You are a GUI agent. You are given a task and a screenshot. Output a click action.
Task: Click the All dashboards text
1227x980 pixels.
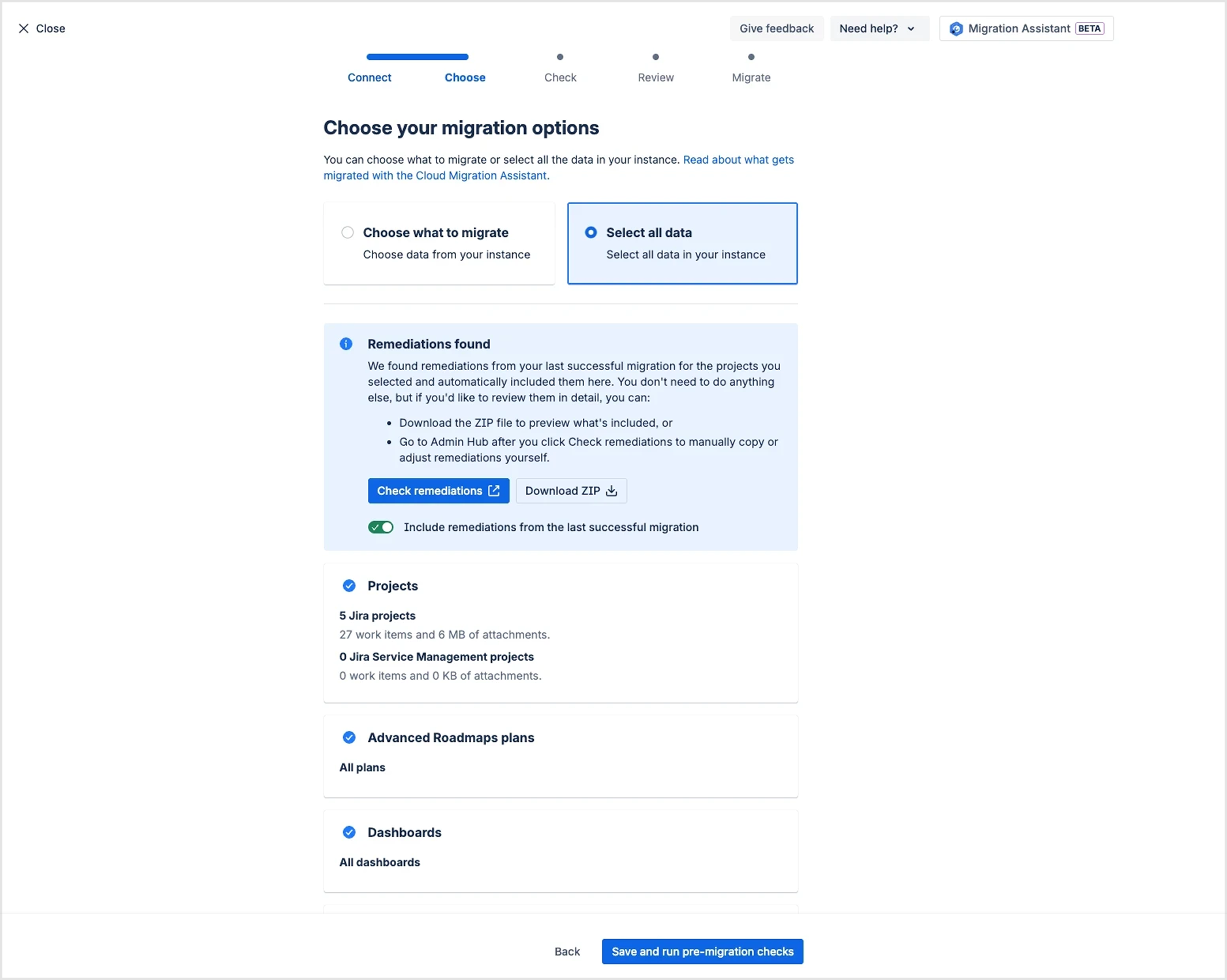click(x=380, y=862)
